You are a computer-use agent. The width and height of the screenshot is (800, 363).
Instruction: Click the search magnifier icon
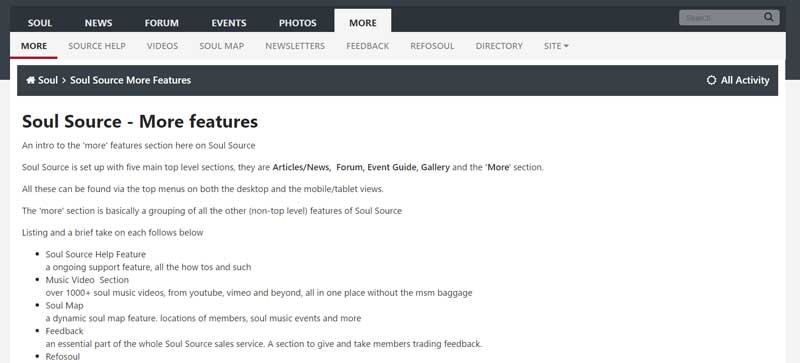(768, 17)
